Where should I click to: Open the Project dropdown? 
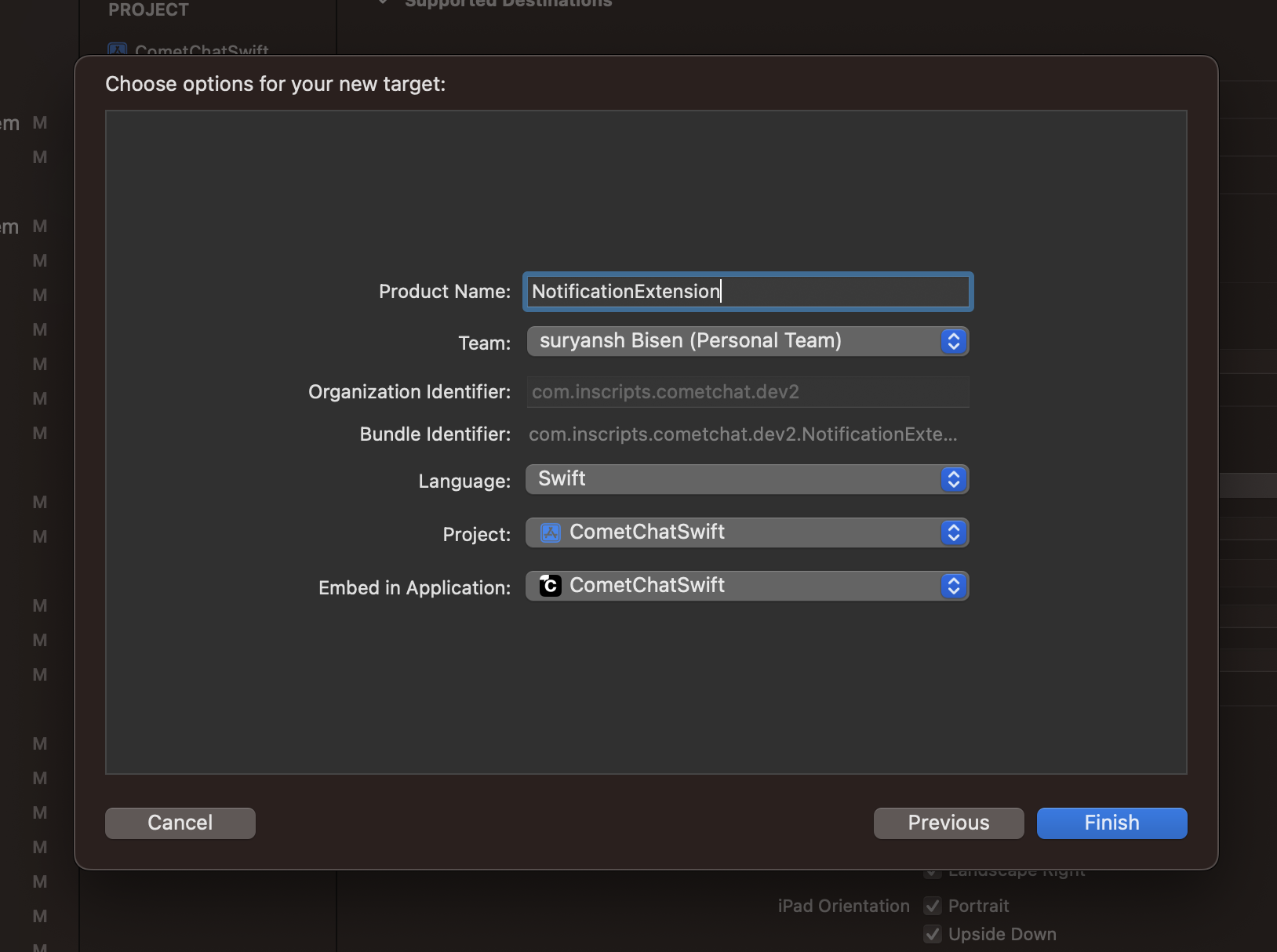748,532
